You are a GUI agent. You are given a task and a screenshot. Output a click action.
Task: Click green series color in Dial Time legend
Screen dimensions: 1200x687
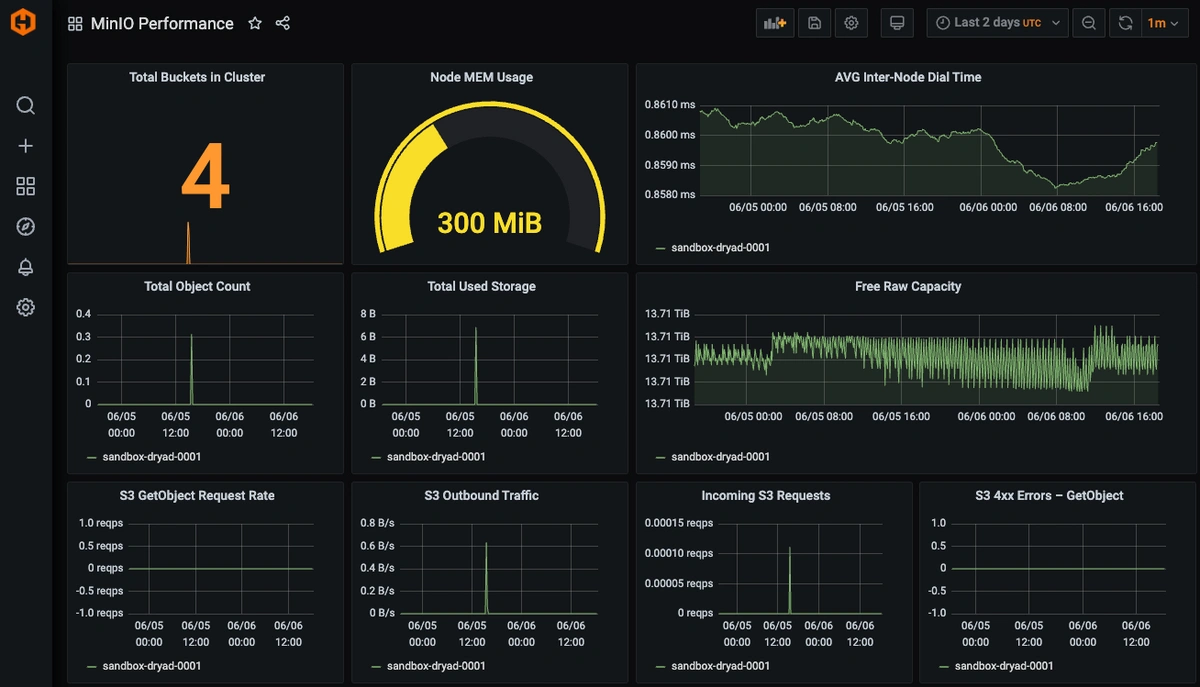660,247
